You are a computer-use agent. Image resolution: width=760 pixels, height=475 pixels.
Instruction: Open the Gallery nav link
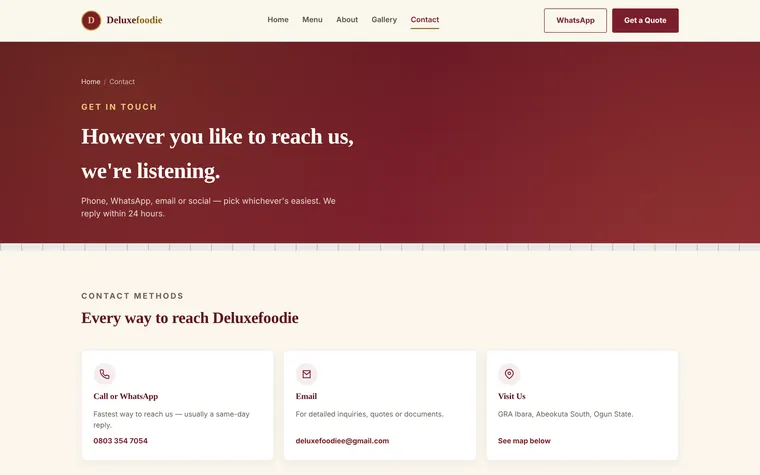pyautogui.click(x=384, y=20)
